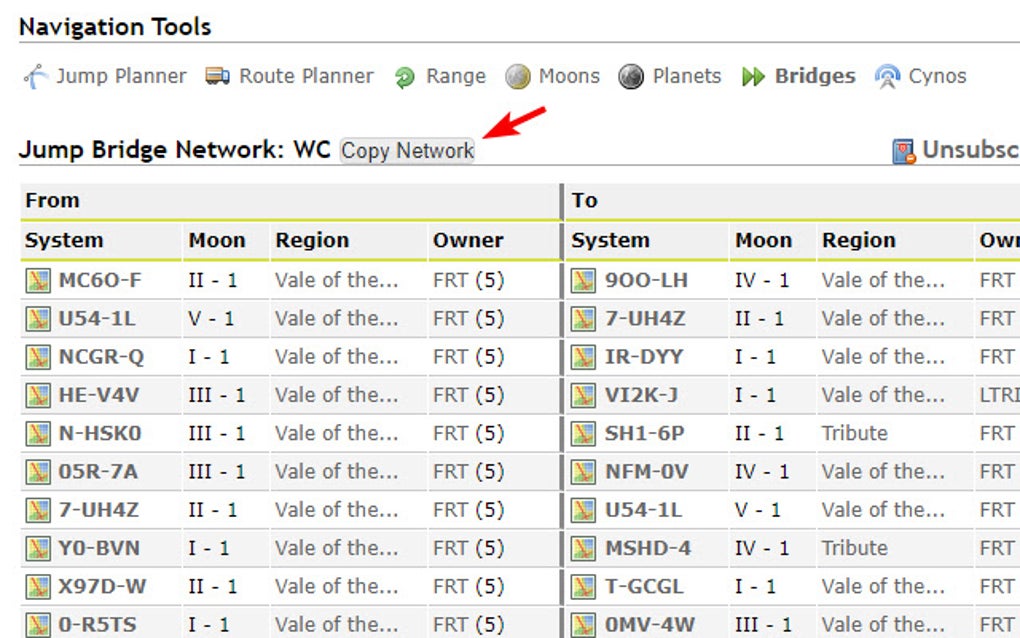
Task: Open map icon for 05R-7A row
Action: coord(38,473)
